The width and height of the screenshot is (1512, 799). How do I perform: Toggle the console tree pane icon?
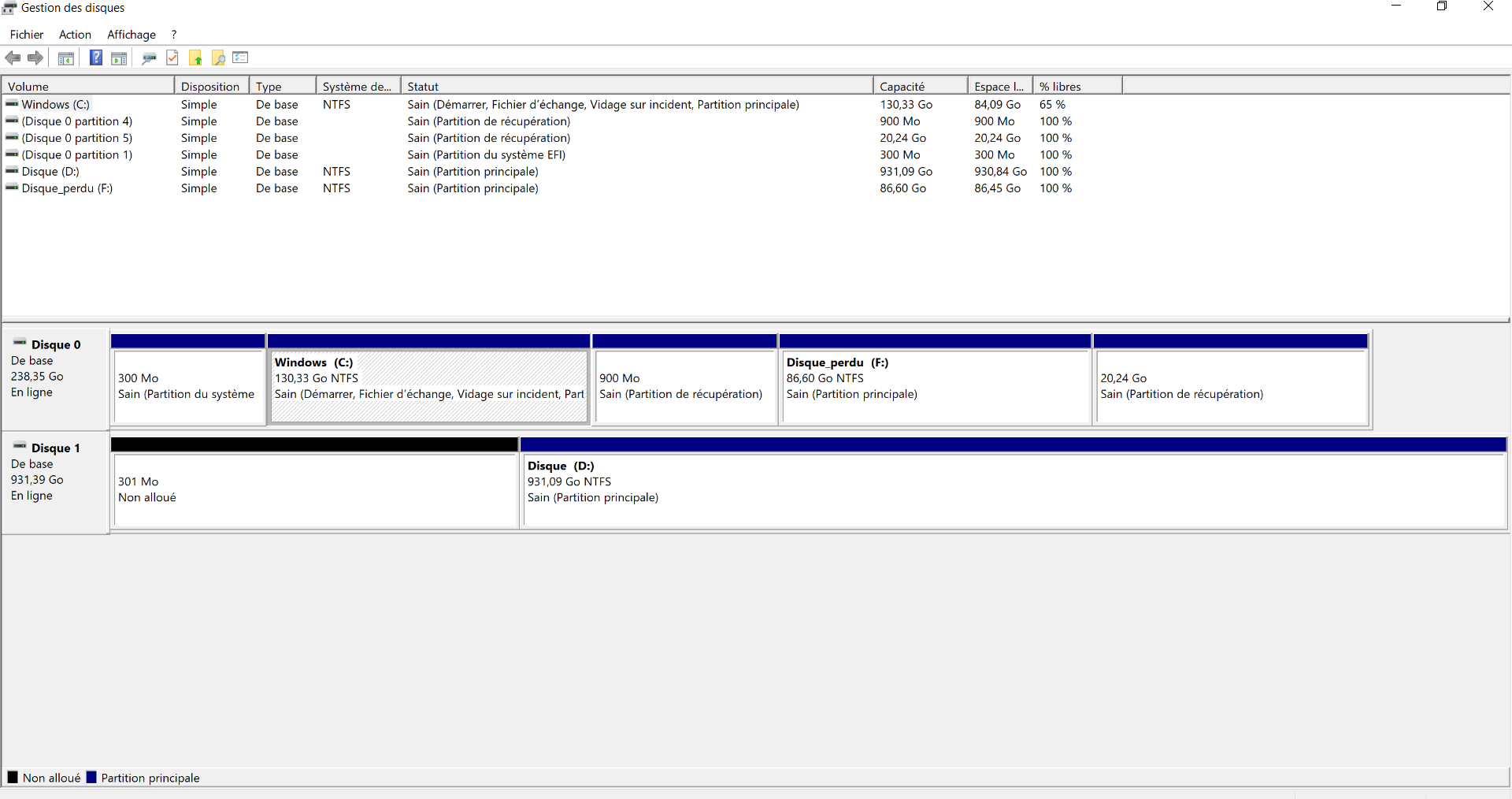[x=66, y=58]
